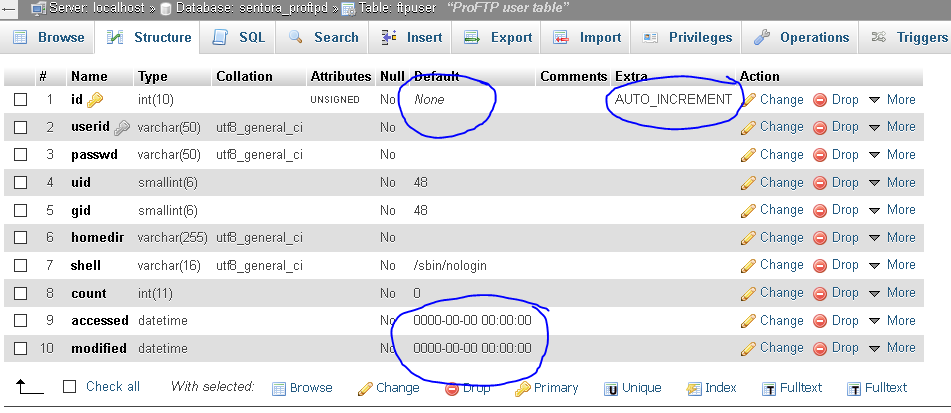Image resolution: width=951 pixels, height=413 pixels.
Task: Open the Search tab
Action: (323, 37)
